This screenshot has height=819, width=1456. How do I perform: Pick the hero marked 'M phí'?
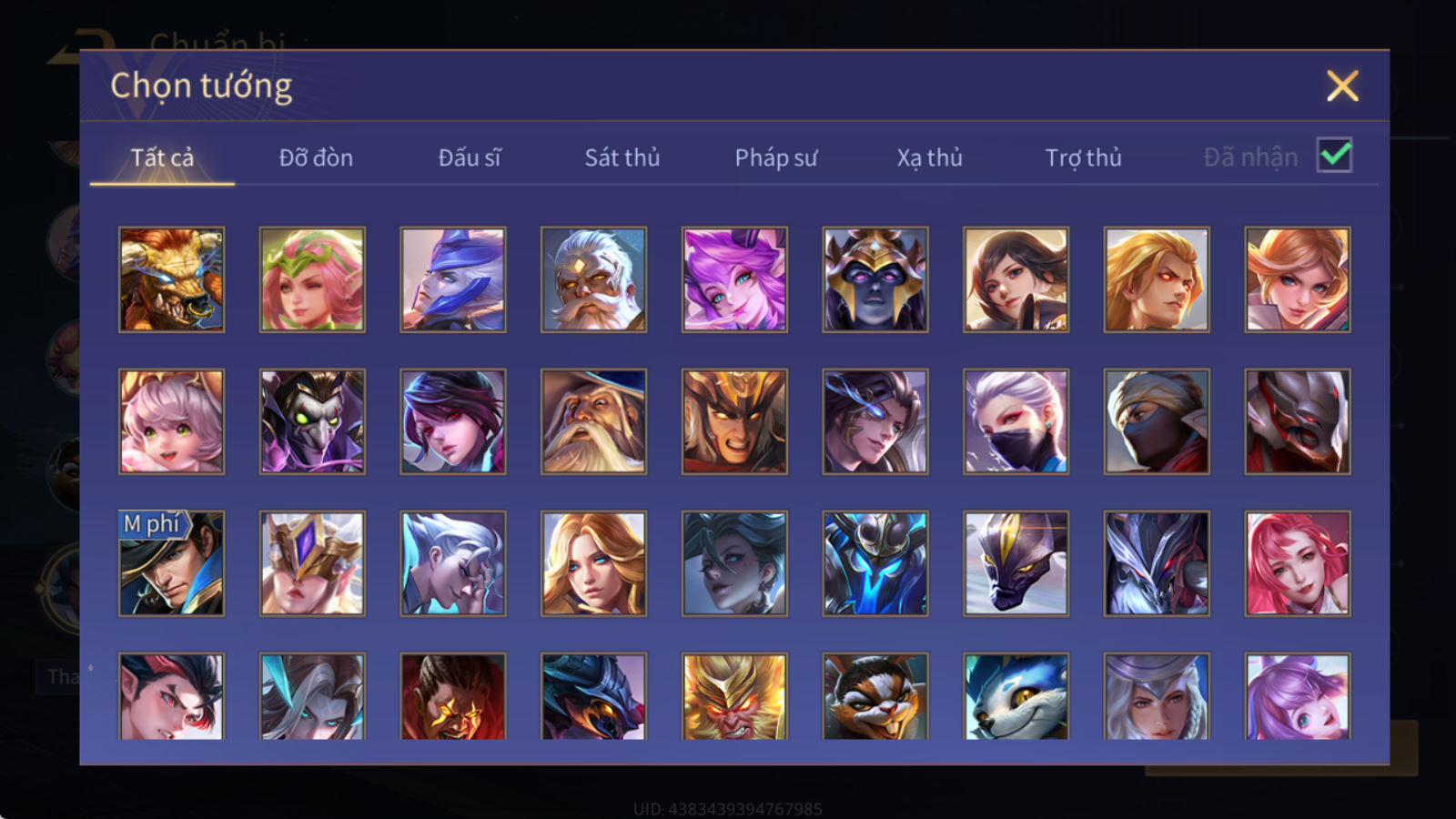pyautogui.click(x=171, y=563)
